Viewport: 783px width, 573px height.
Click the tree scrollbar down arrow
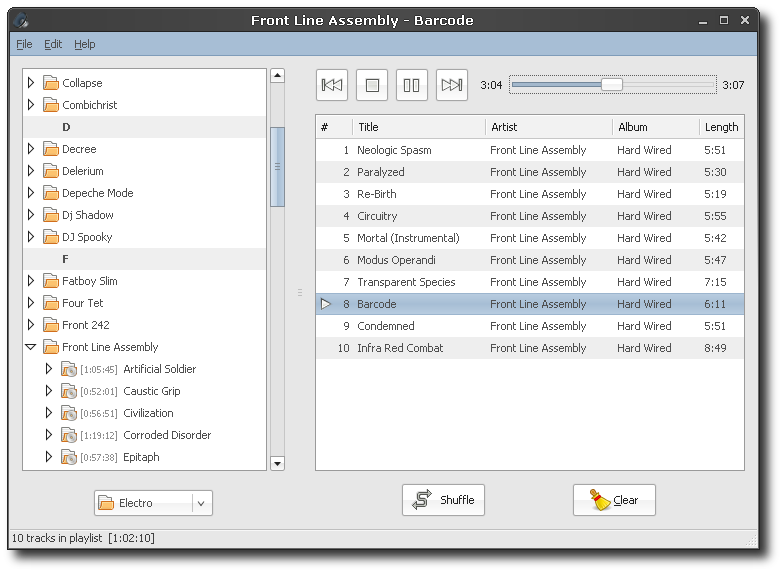277,463
